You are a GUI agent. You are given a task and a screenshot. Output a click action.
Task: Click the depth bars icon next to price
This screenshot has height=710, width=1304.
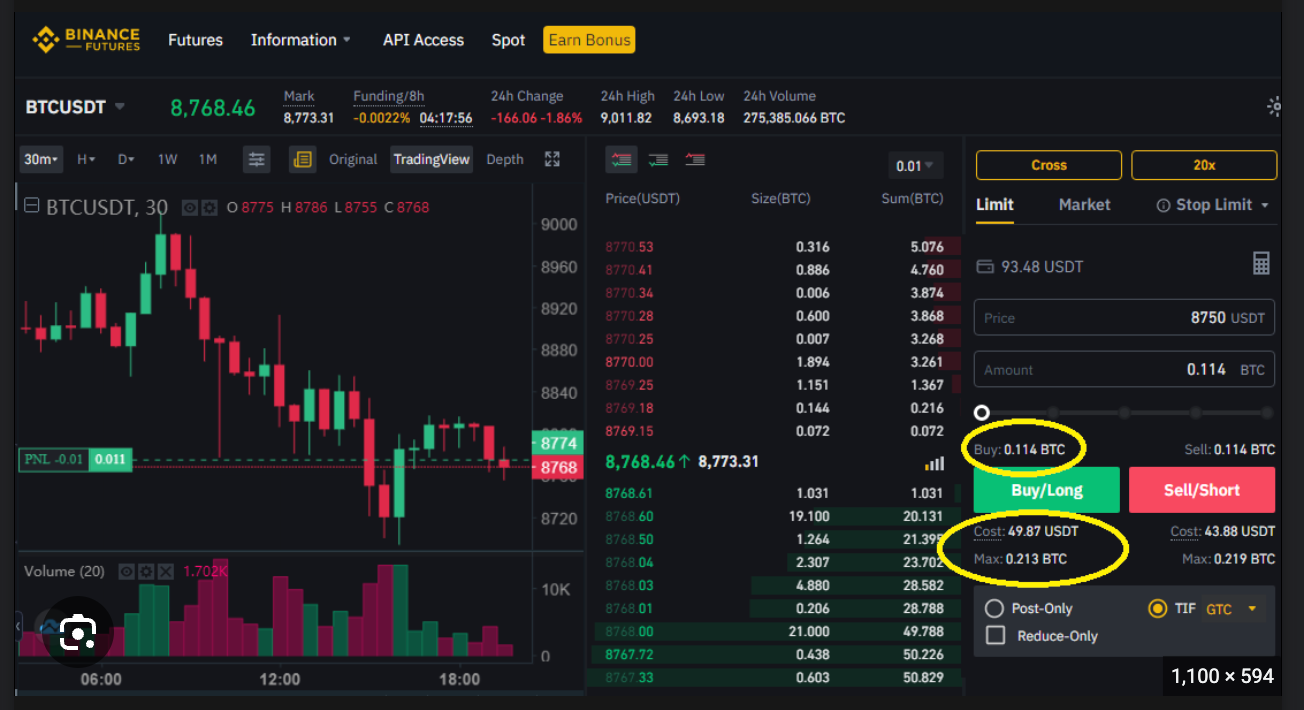[934, 463]
